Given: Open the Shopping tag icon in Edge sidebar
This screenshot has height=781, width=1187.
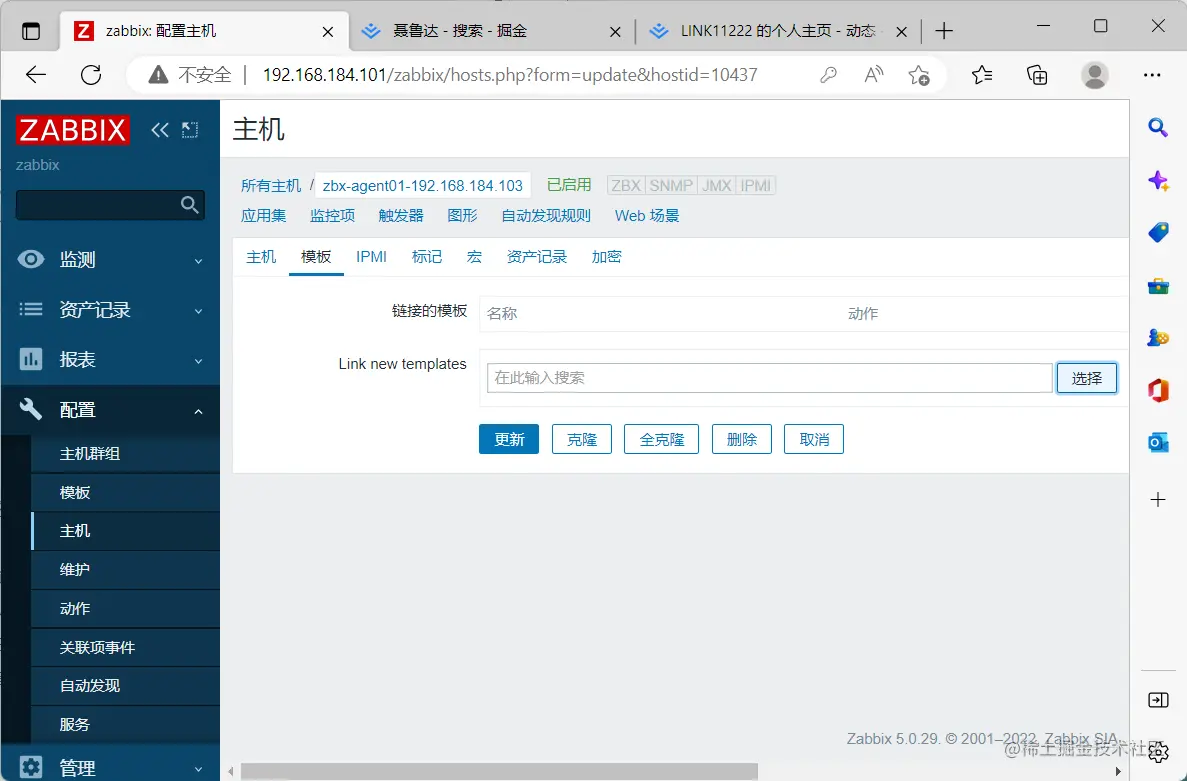Looking at the screenshot, I should pyautogui.click(x=1157, y=232).
